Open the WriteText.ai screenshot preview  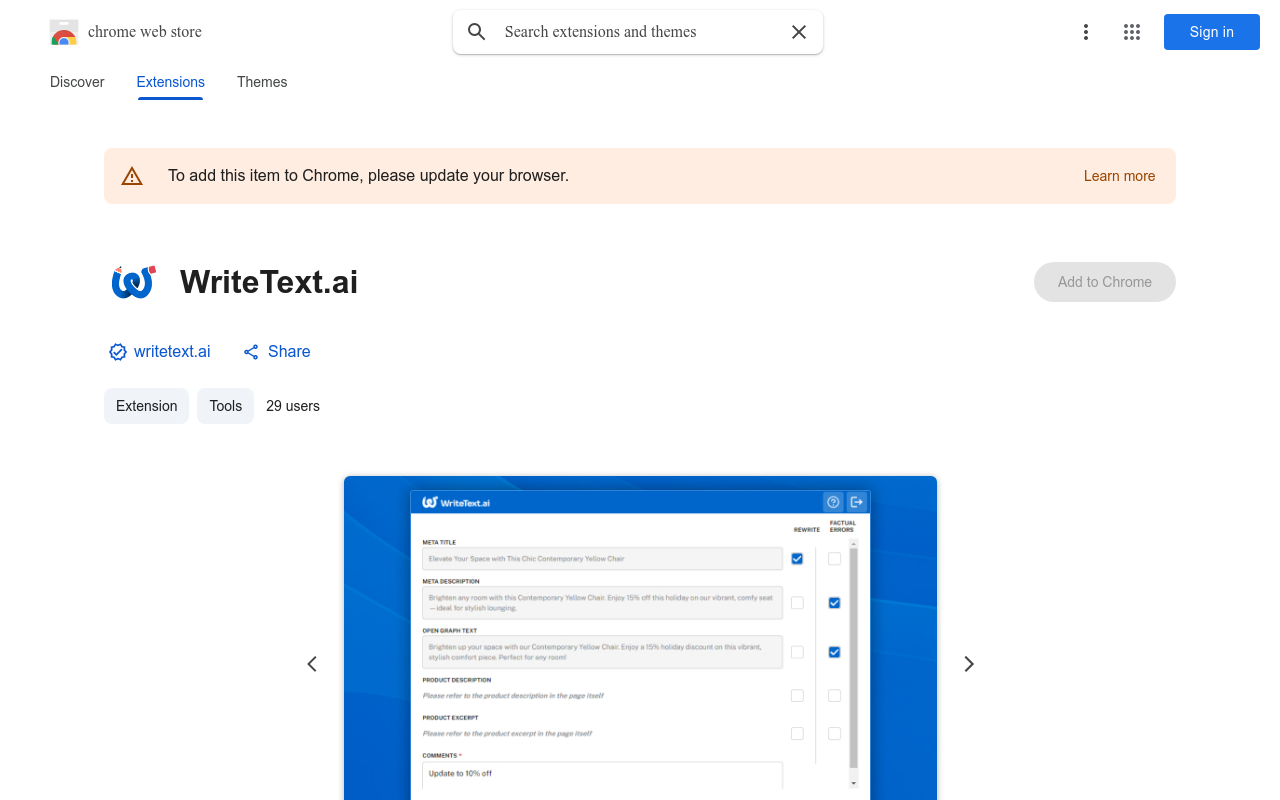[640, 638]
